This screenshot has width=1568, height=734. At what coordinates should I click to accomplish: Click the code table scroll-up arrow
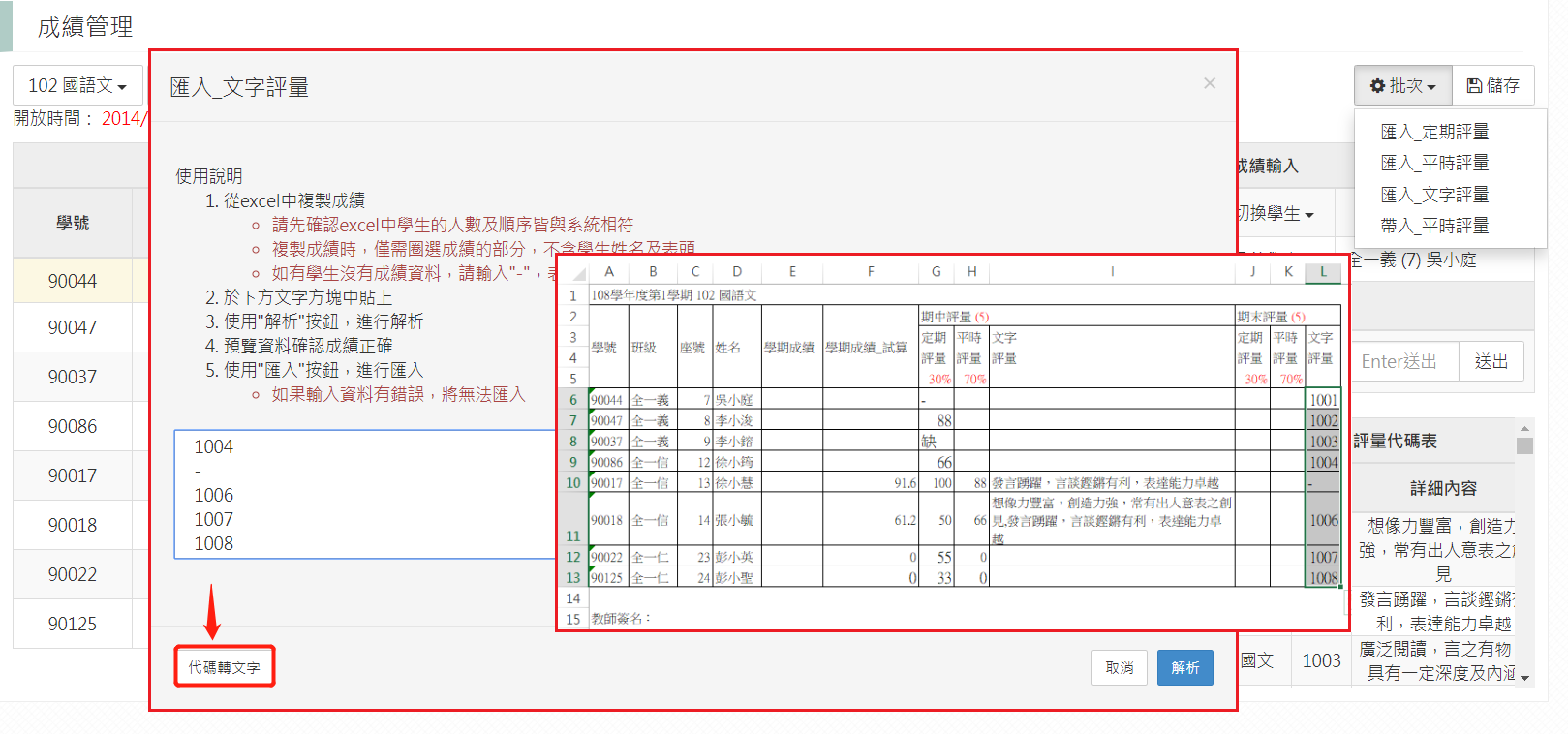pos(1525,427)
